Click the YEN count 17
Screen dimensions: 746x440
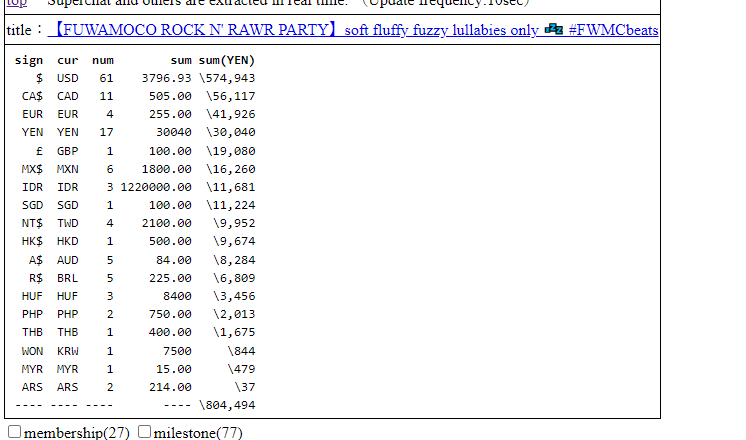click(x=106, y=132)
